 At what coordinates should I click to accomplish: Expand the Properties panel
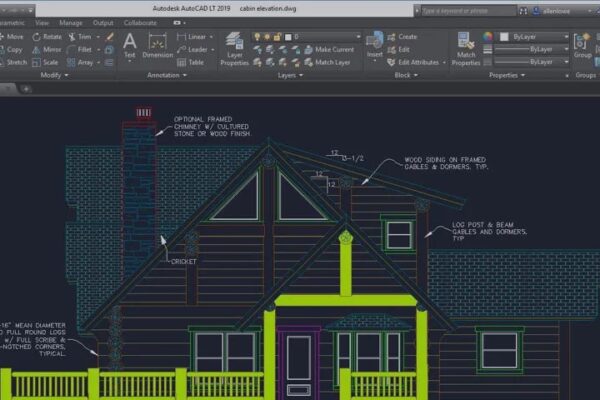(x=507, y=75)
